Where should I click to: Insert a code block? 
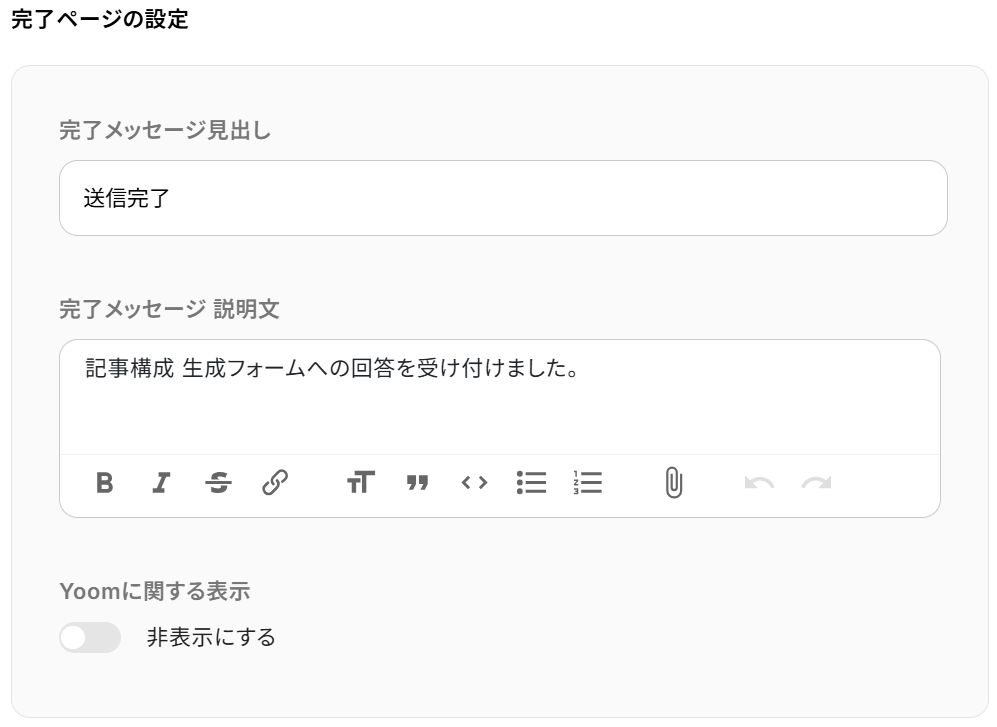click(474, 483)
